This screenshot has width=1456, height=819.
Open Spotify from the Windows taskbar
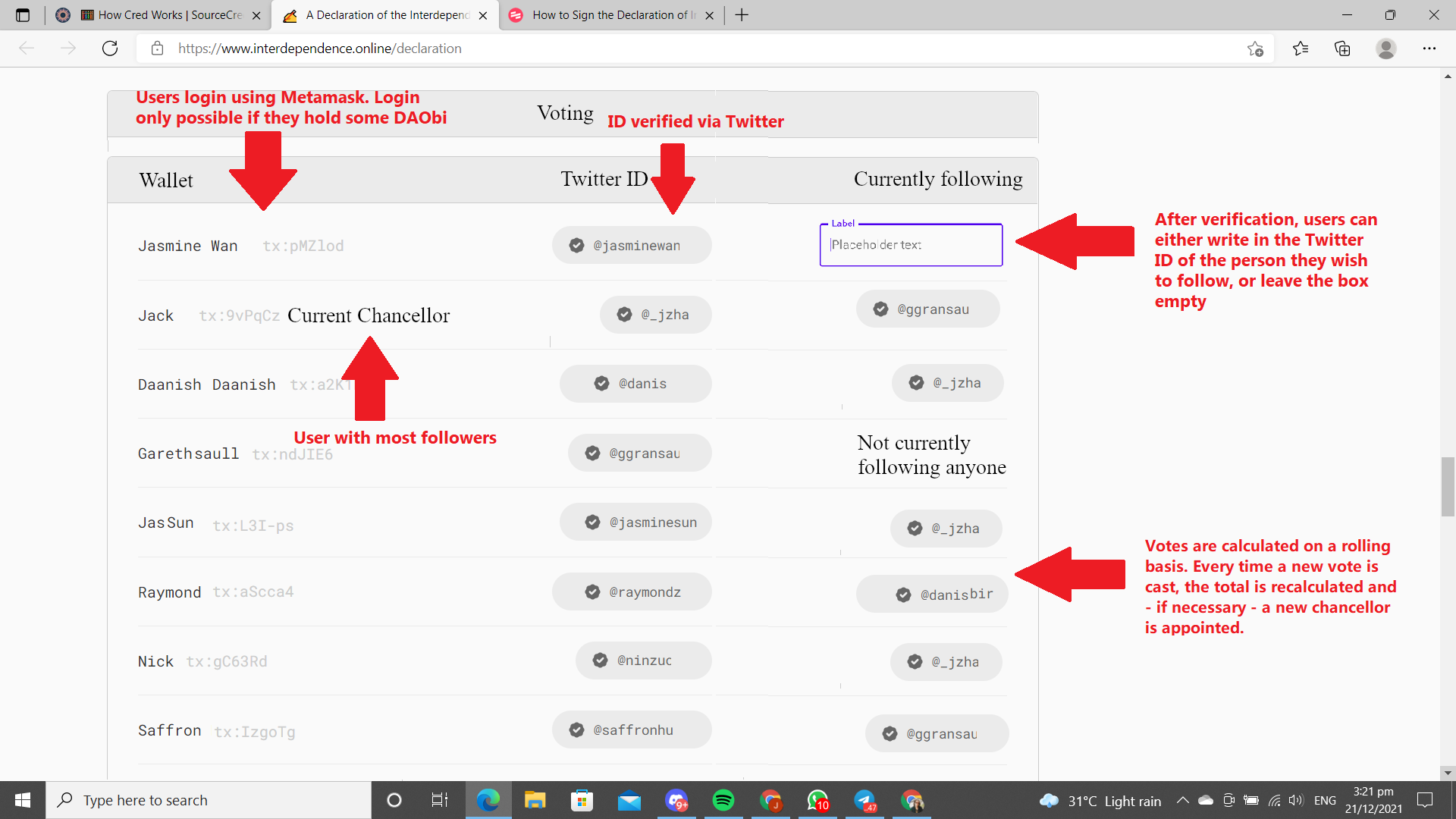pos(722,799)
